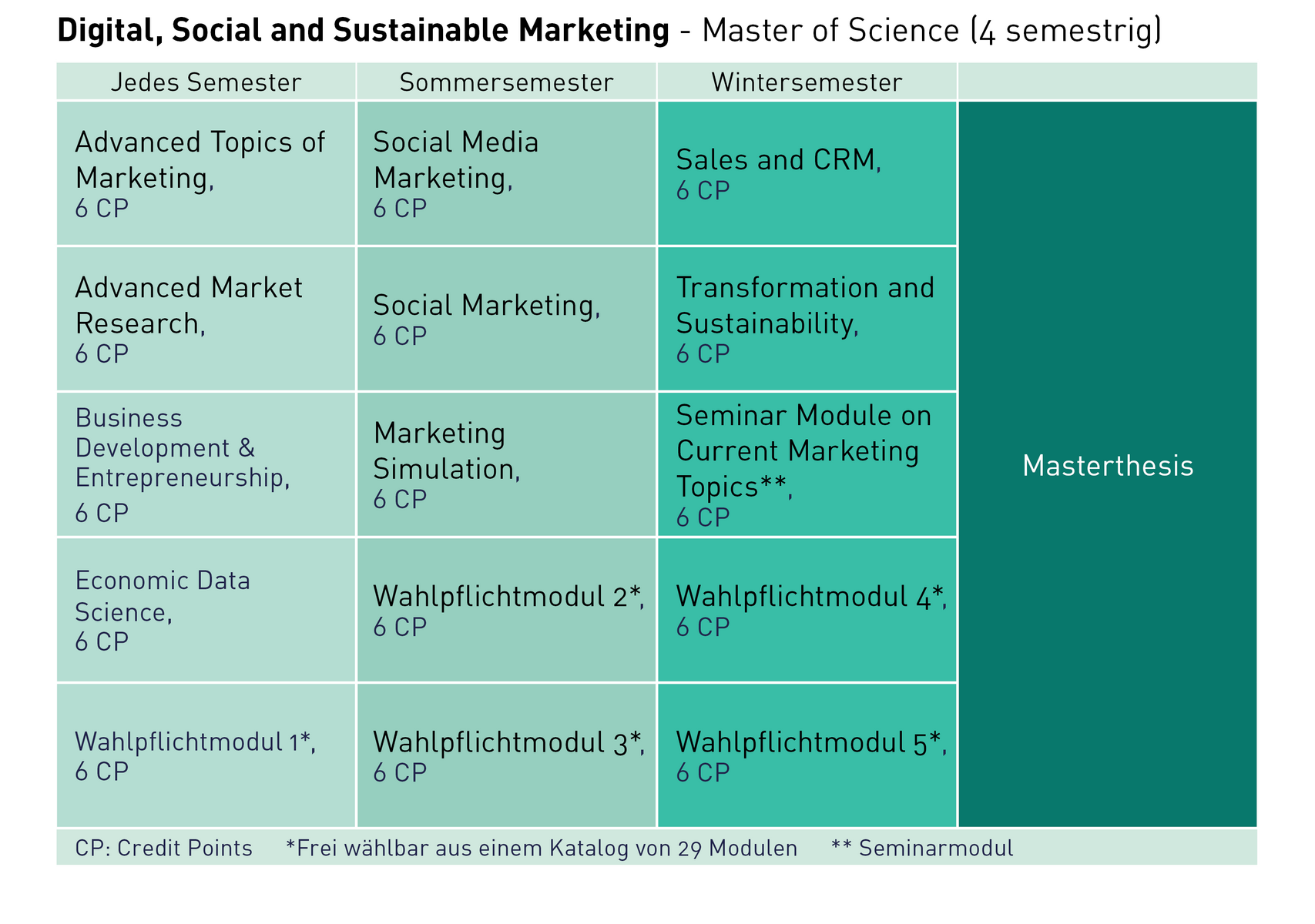Image resolution: width=1315 pixels, height=924 pixels.
Task: Select the Social Marketing module cell
Action: 506,319
